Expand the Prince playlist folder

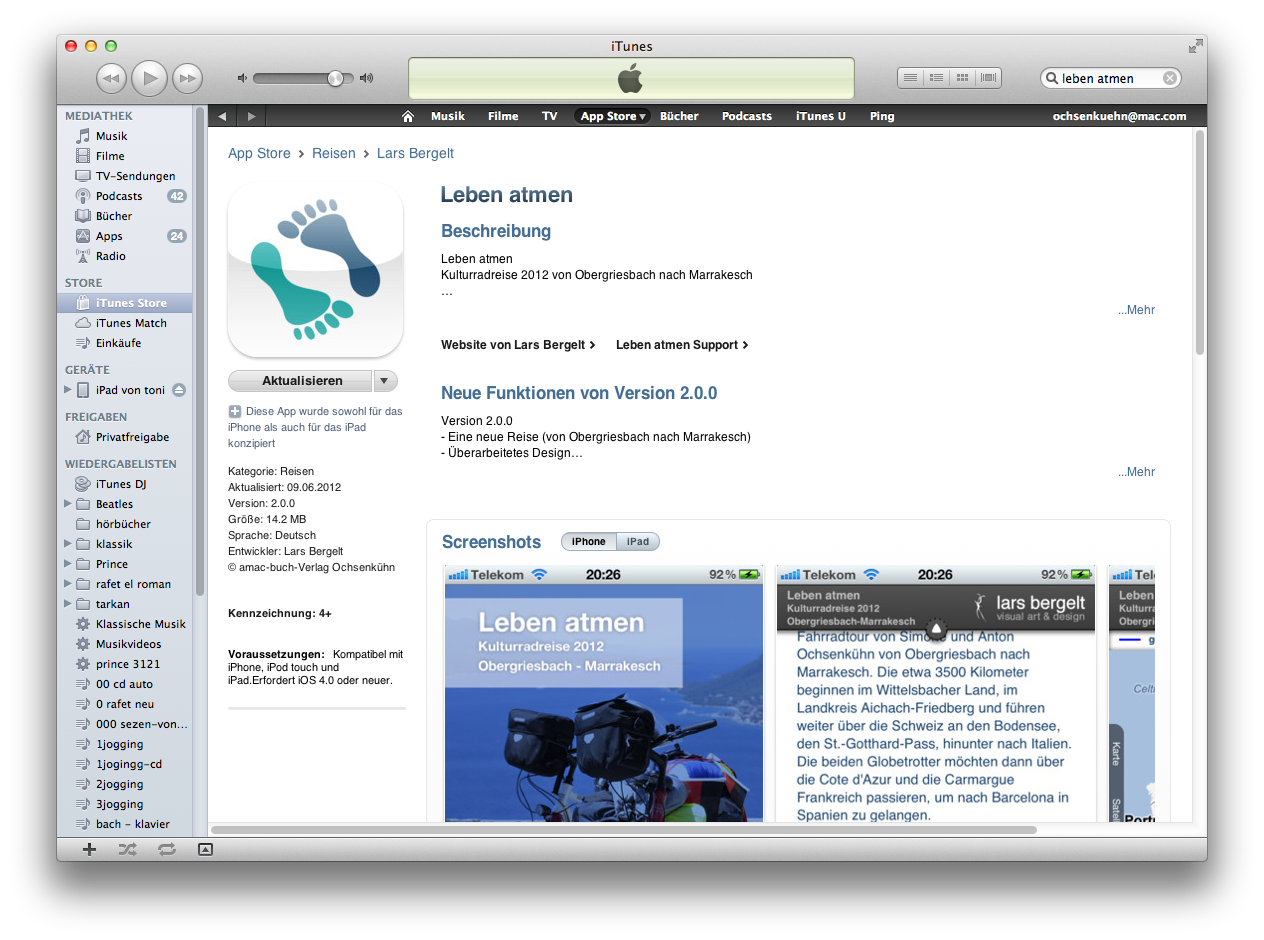click(x=68, y=564)
